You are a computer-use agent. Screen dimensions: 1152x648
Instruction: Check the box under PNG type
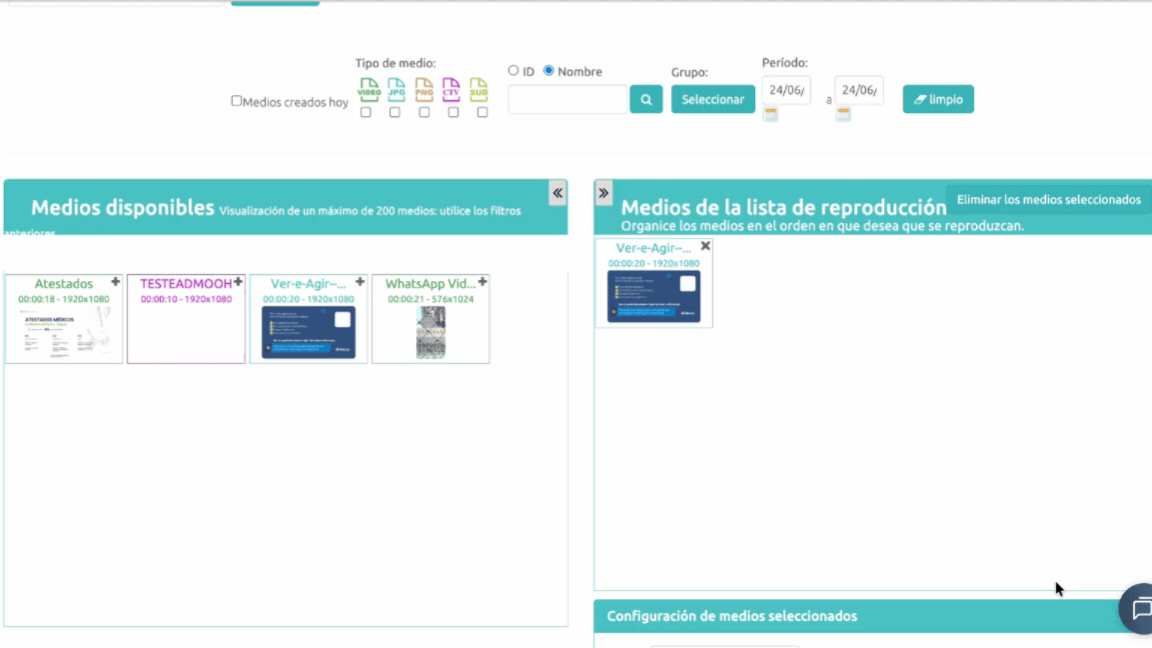pos(424,112)
